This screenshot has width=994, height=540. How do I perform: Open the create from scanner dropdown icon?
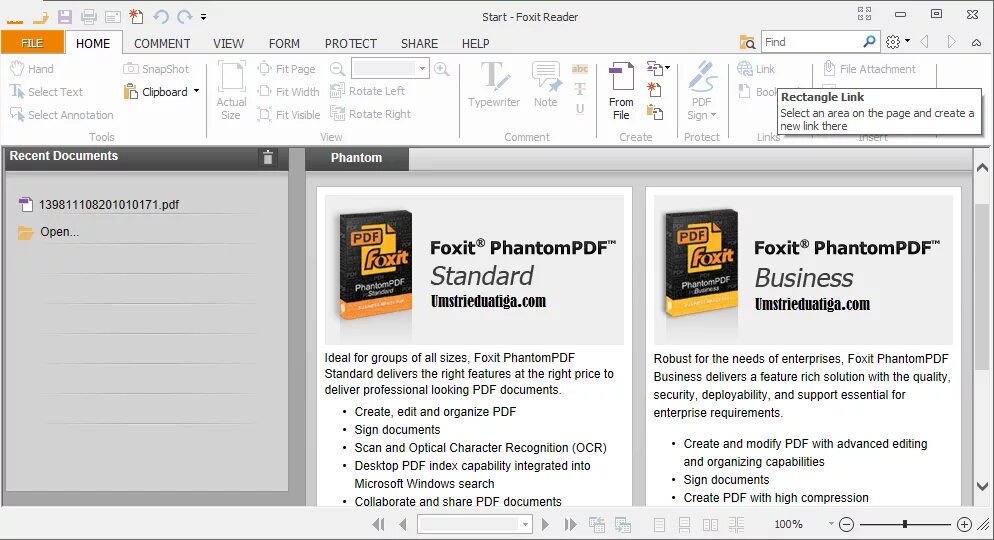coord(658,67)
